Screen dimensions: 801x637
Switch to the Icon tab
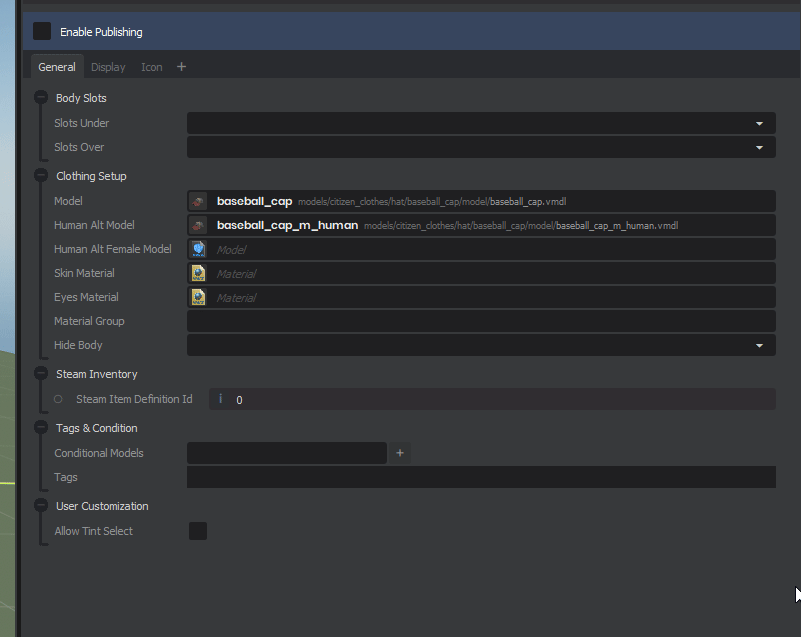[x=151, y=67]
